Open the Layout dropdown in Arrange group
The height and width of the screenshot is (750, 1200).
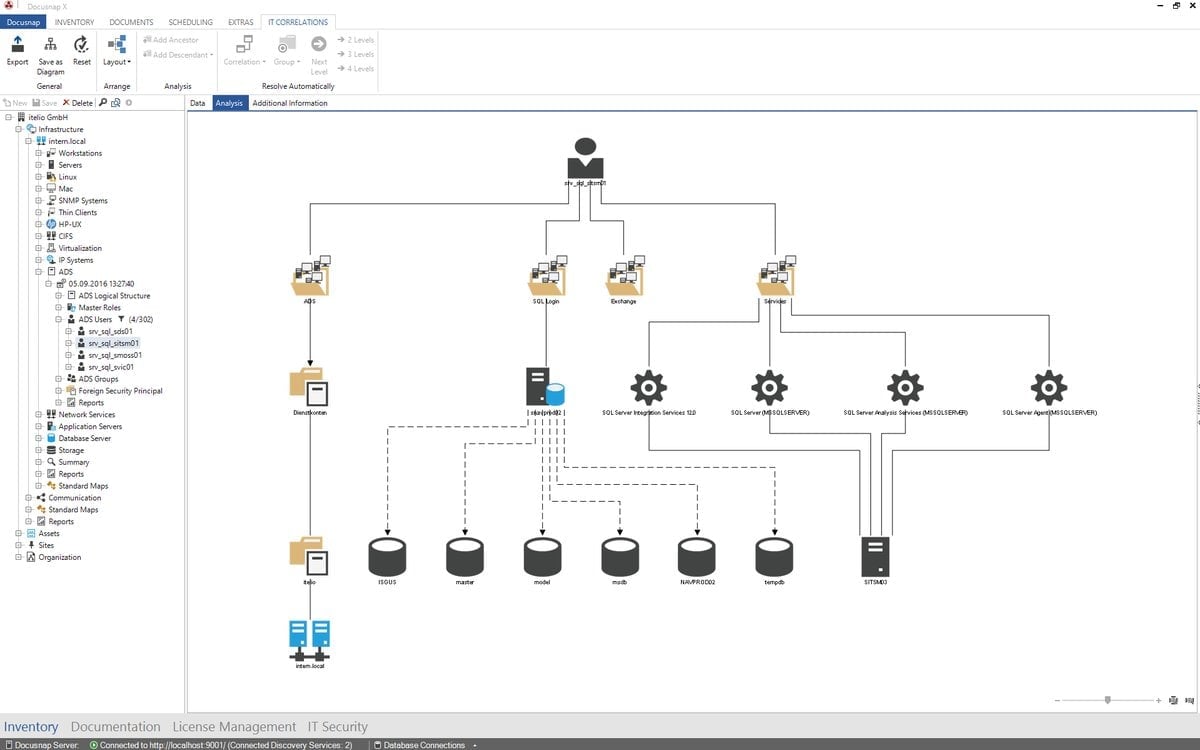point(117,51)
